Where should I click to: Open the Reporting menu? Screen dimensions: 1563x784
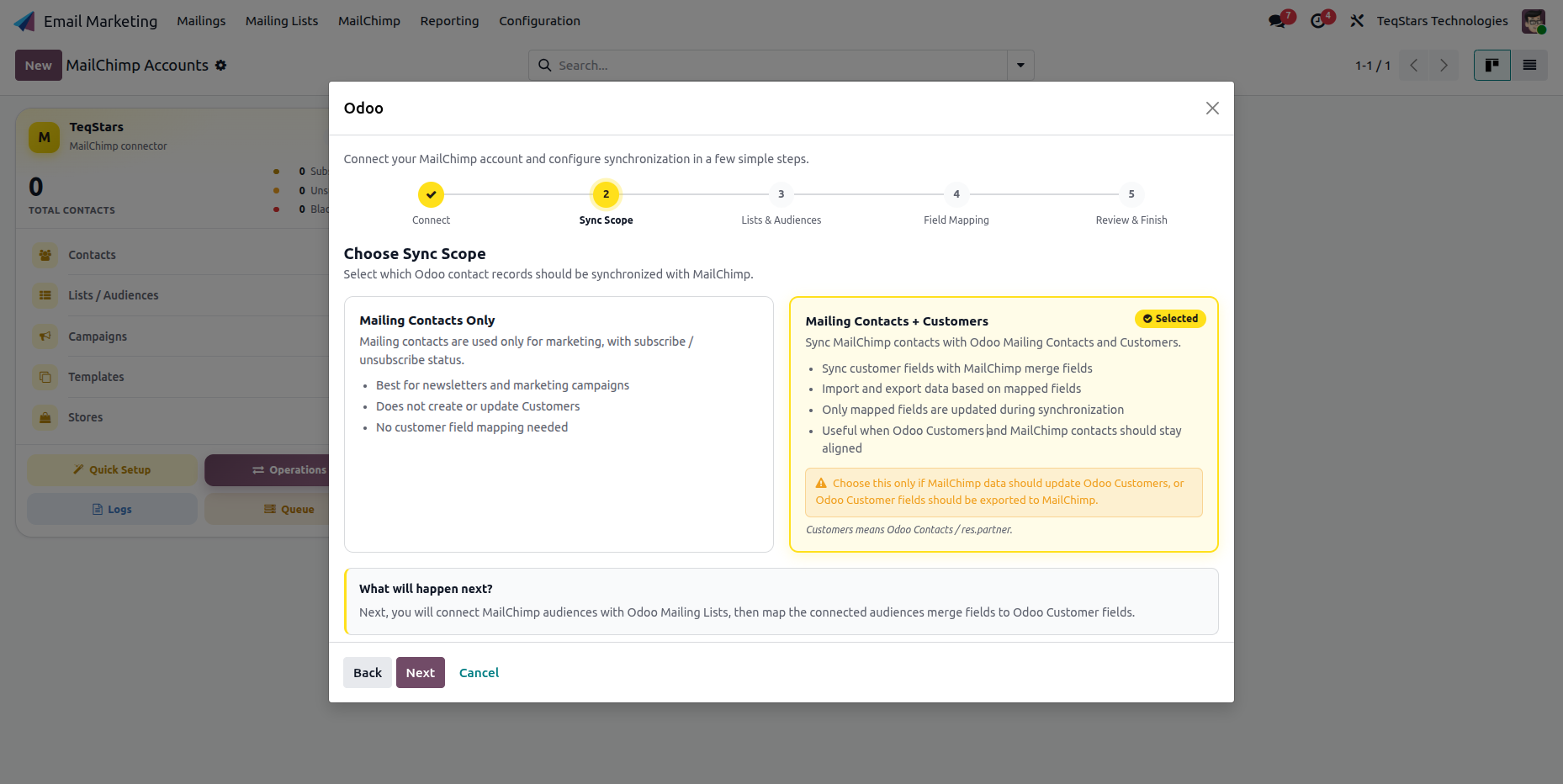(x=449, y=21)
